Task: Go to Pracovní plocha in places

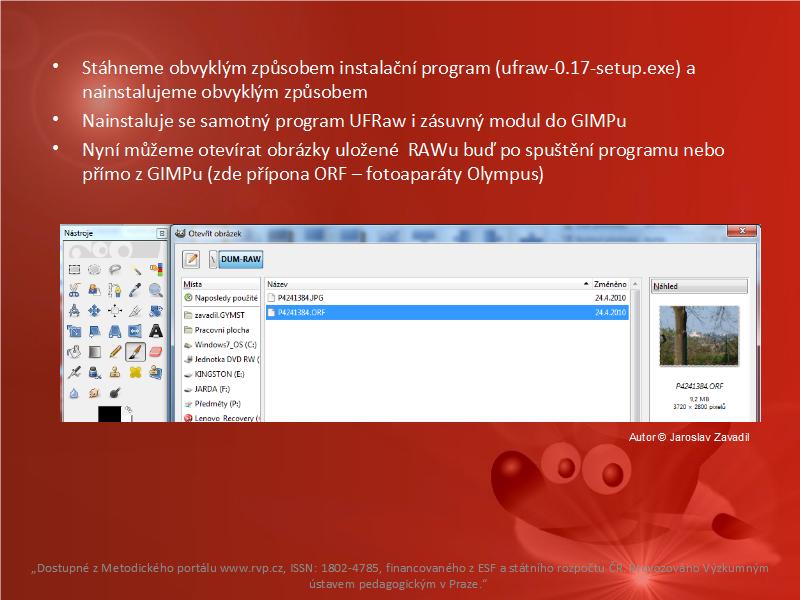Action: tap(221, 330)
